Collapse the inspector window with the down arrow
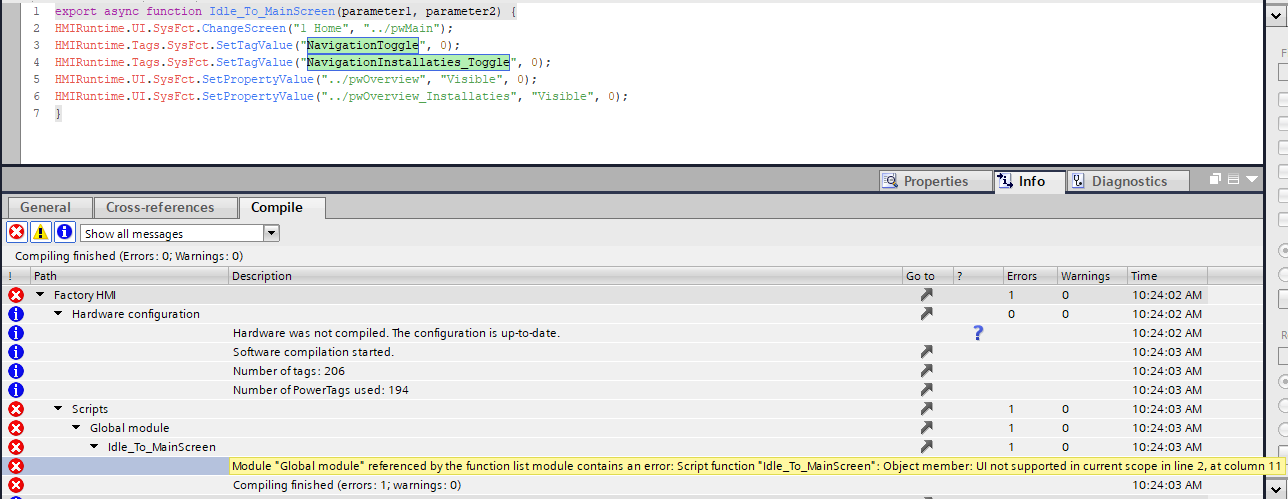 point(1252,180)
